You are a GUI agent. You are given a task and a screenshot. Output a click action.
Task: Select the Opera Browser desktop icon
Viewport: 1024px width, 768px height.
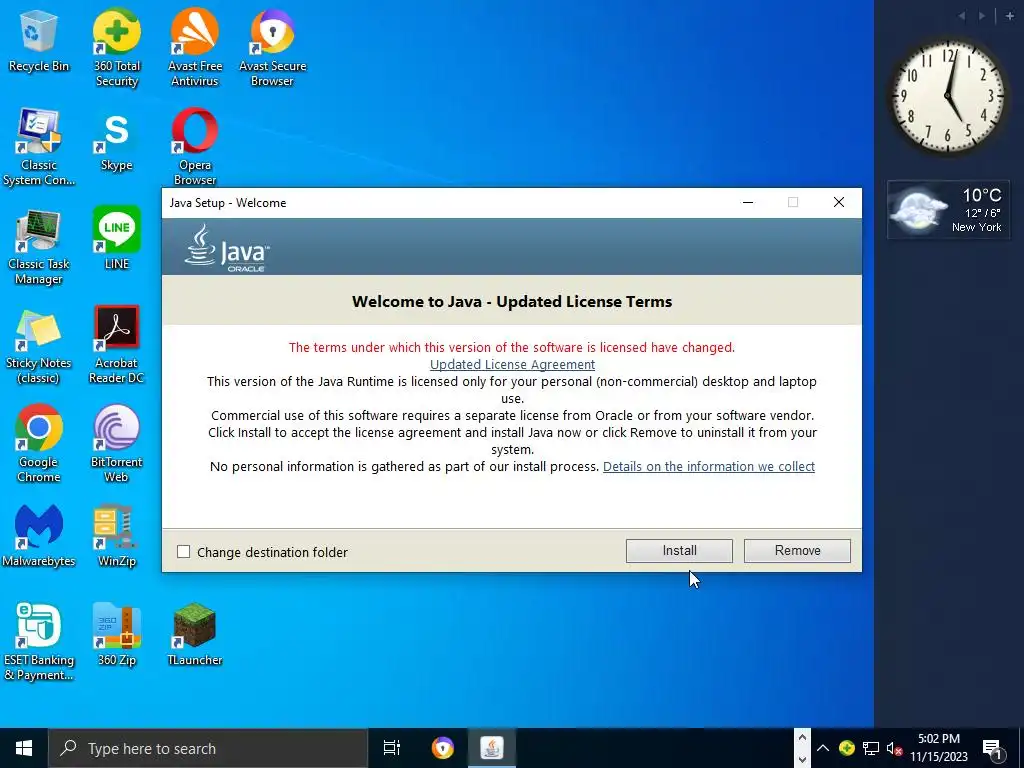click(195, 147)
